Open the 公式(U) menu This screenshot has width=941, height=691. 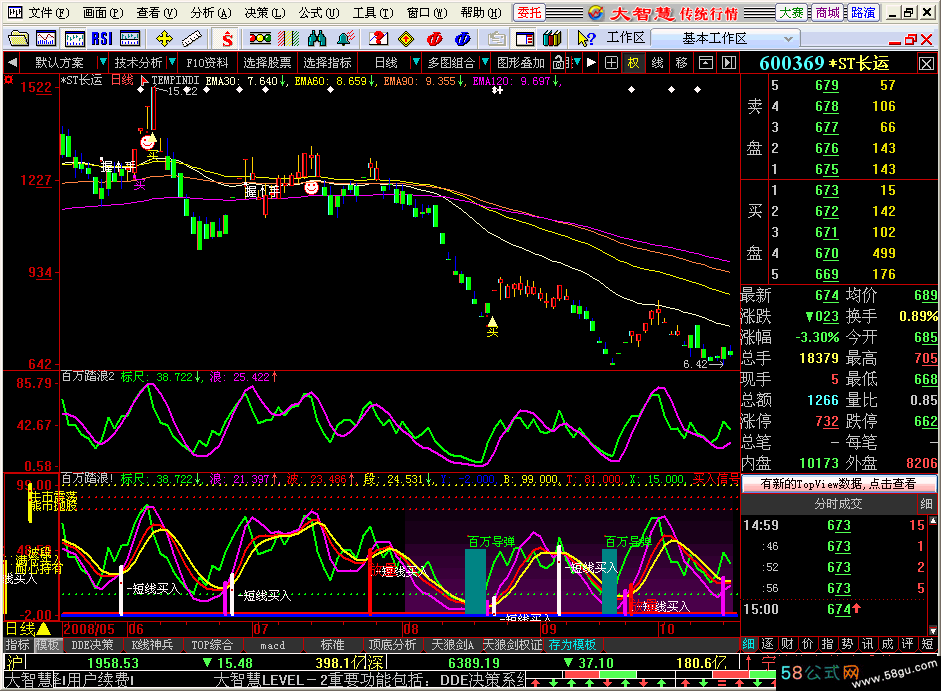click(319, 13)
